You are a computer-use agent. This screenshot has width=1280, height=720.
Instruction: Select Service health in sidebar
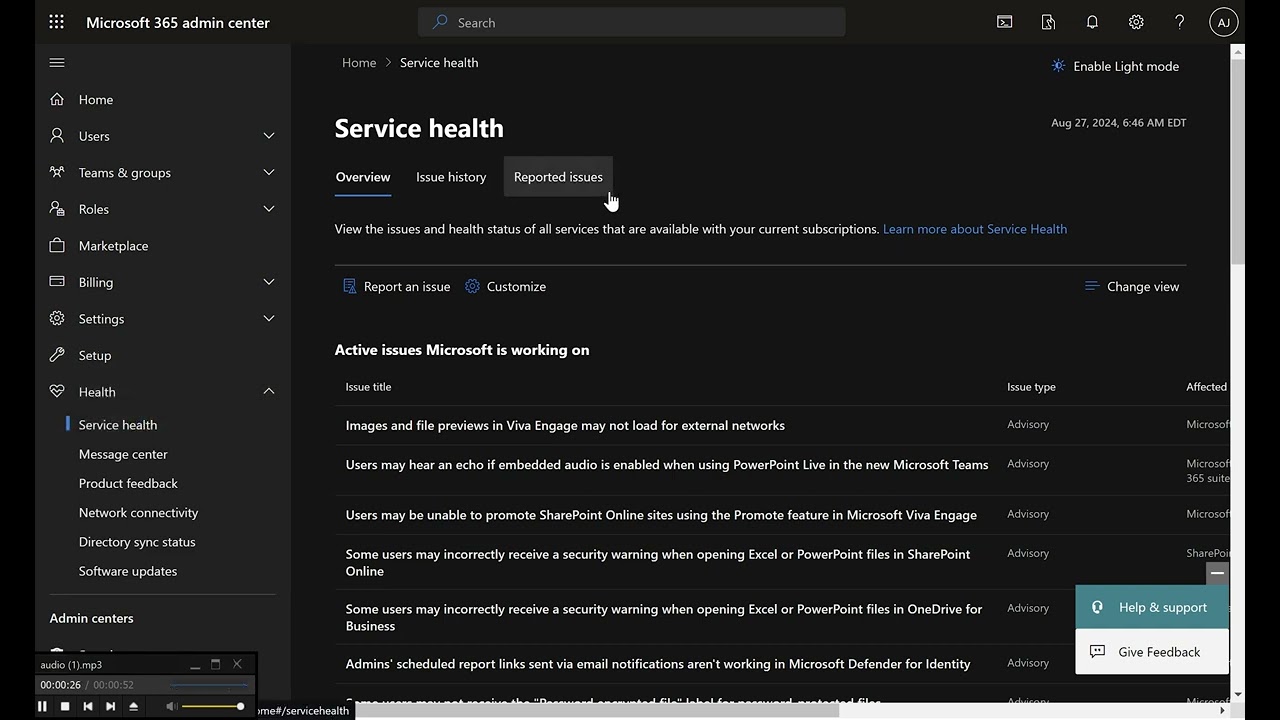coord(118,425)
